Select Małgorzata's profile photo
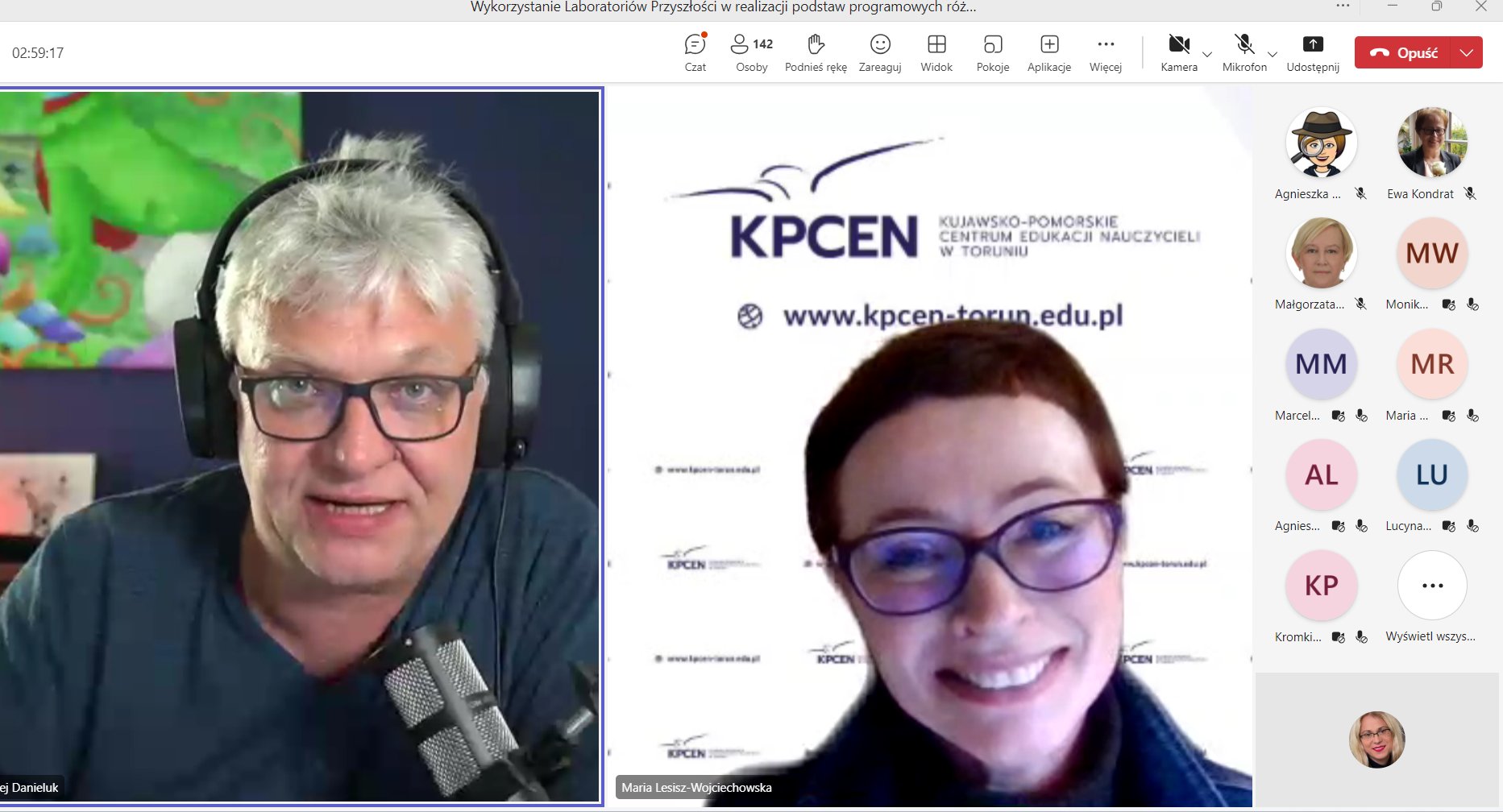 (x=1321, y=253)
